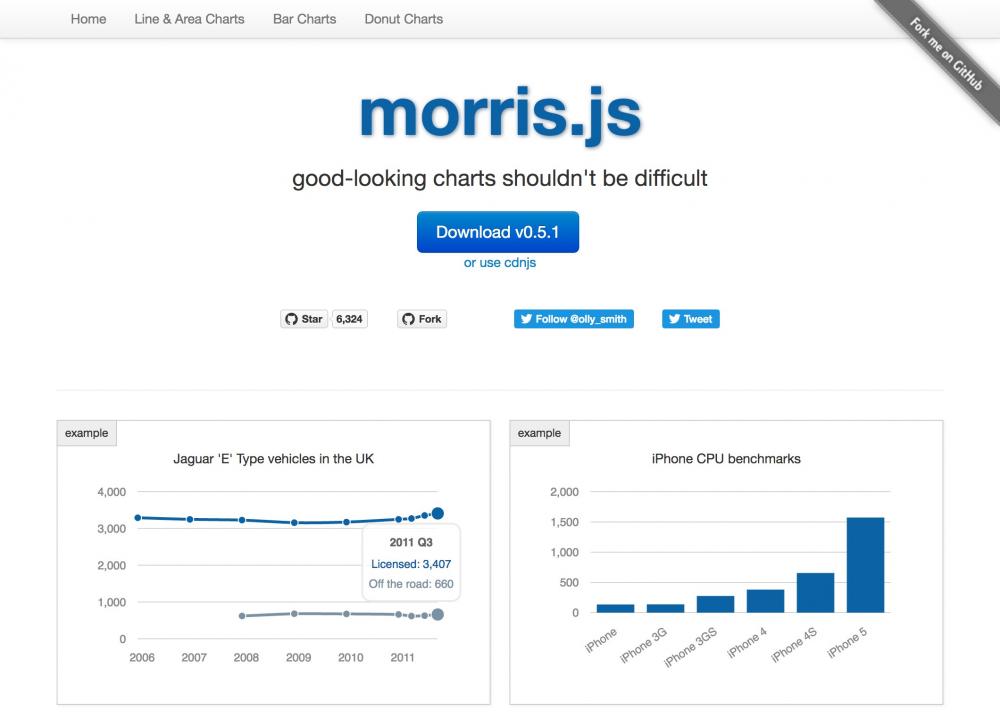
Task: Click the Download v0.5.1 button
Action: 498,231
